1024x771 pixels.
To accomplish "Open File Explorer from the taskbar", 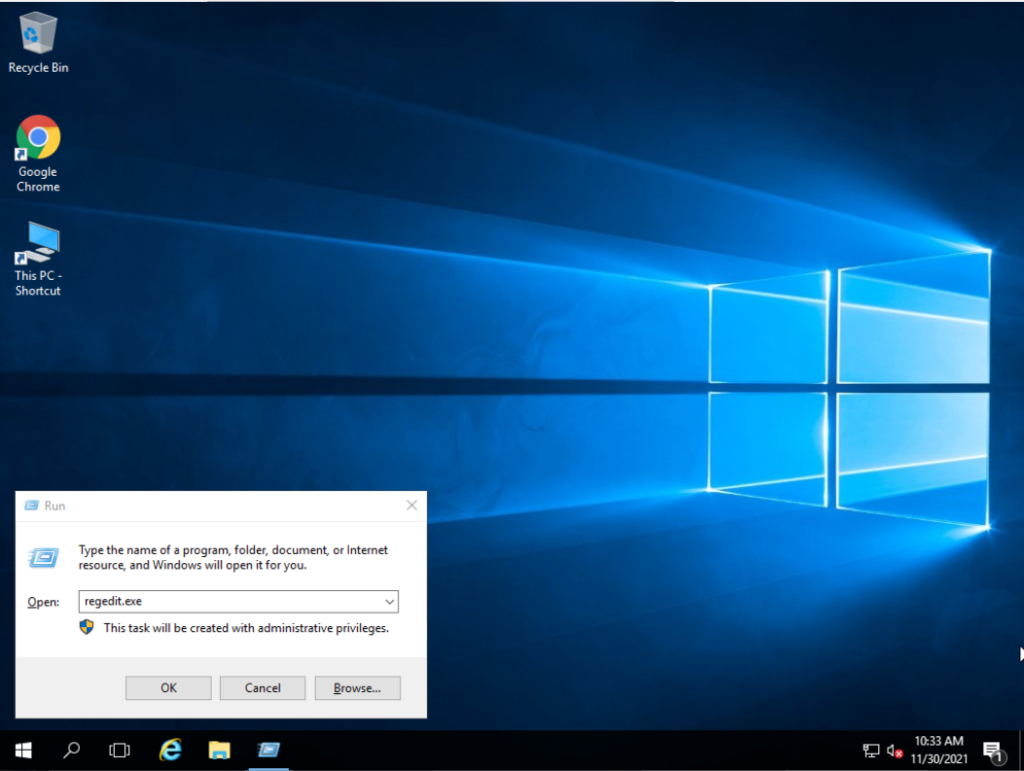I will click(x=218, y=750).
